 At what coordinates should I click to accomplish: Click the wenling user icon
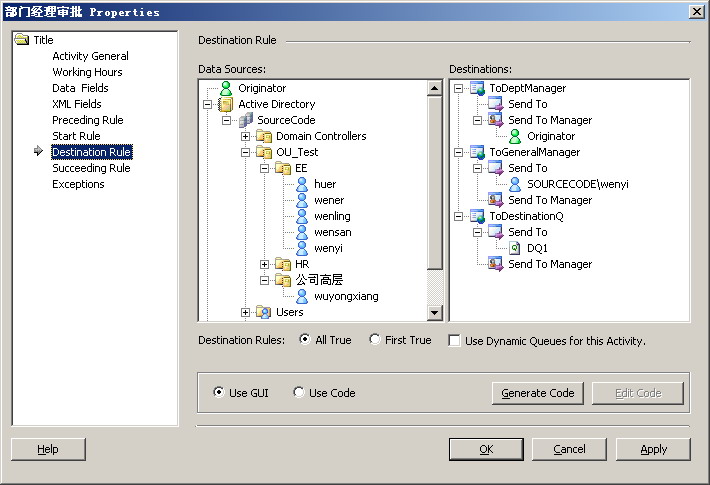point(302,216)
